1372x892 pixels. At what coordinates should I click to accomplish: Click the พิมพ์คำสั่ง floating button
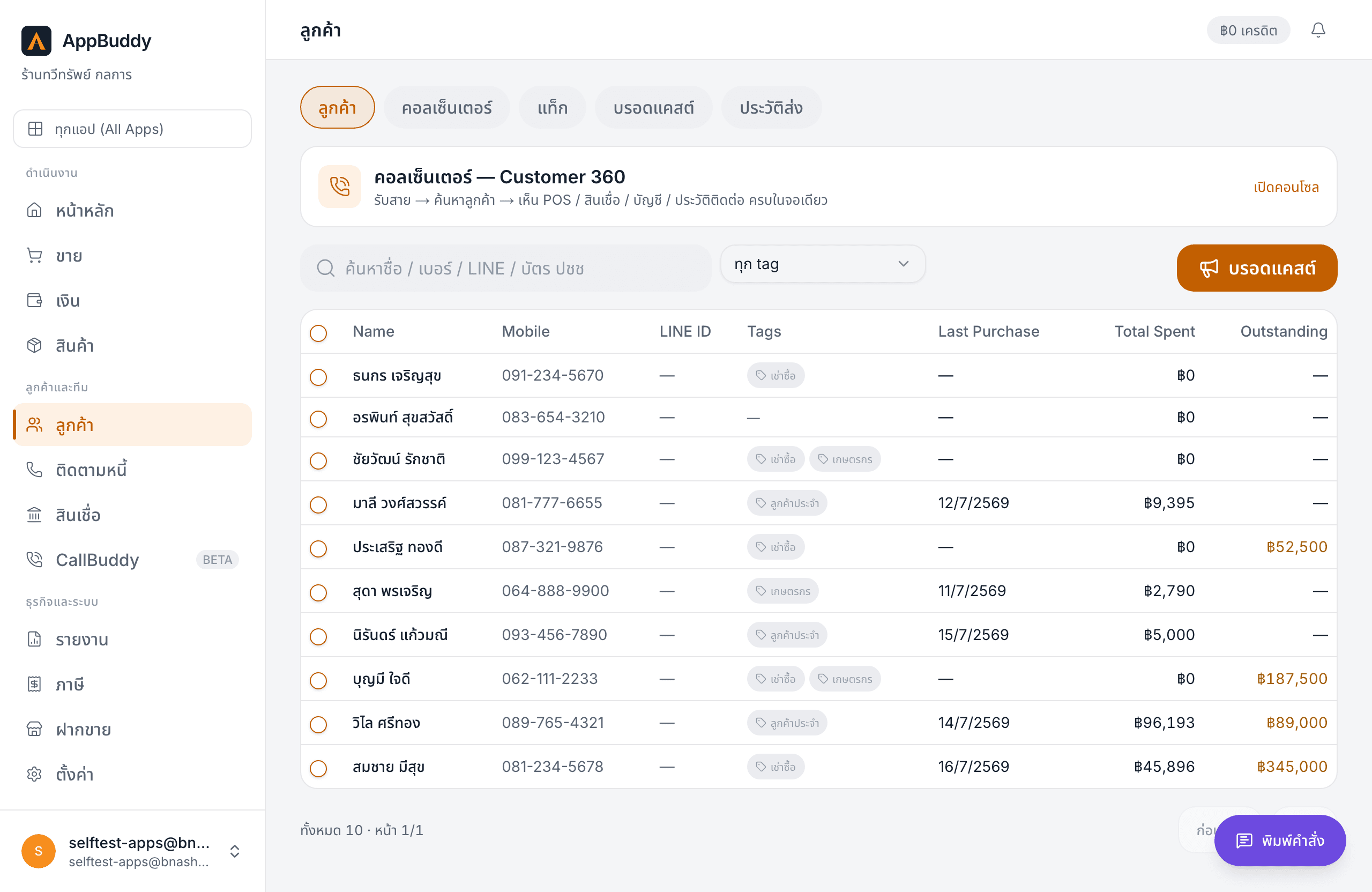tap(1280, 840)
